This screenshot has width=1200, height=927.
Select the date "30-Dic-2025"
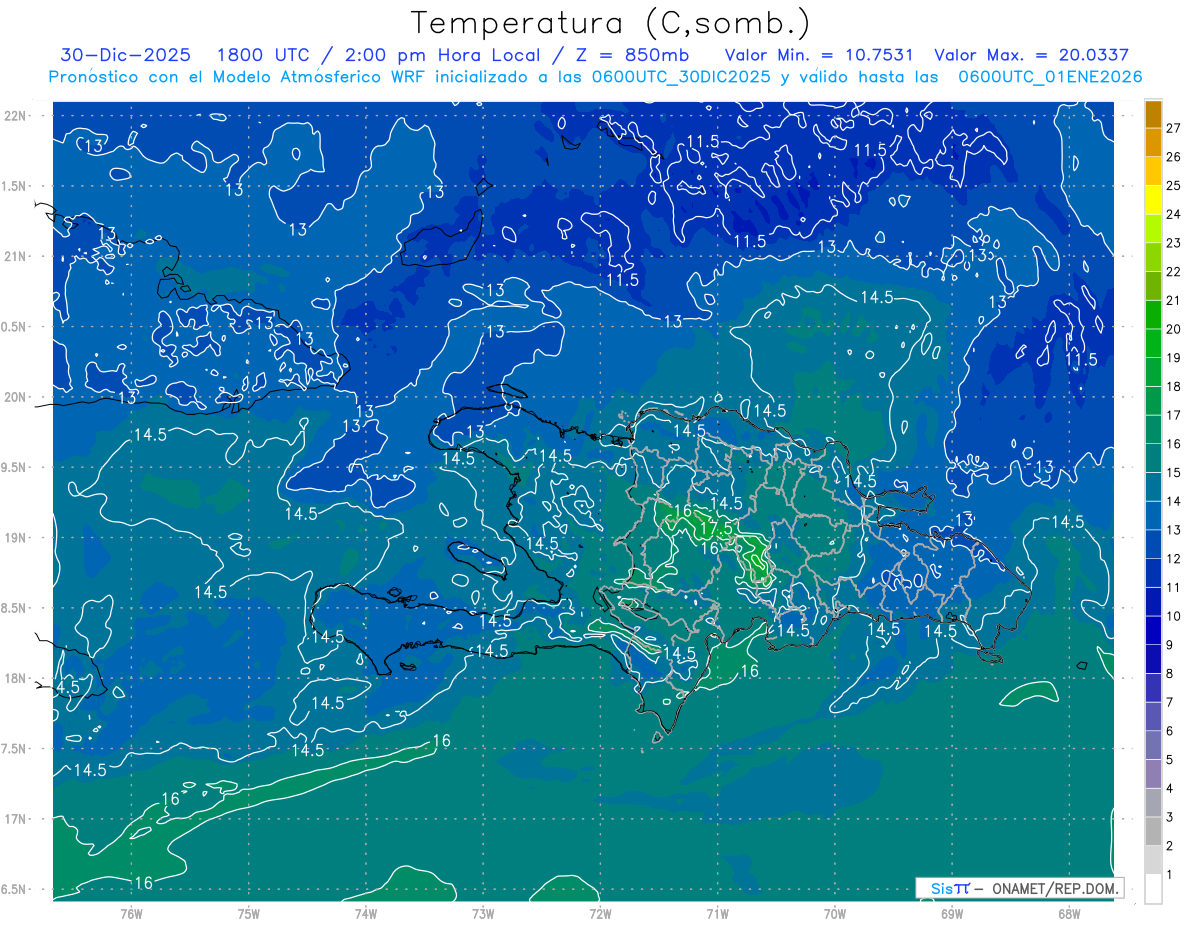pyautogui.click(x=126, y=55)
